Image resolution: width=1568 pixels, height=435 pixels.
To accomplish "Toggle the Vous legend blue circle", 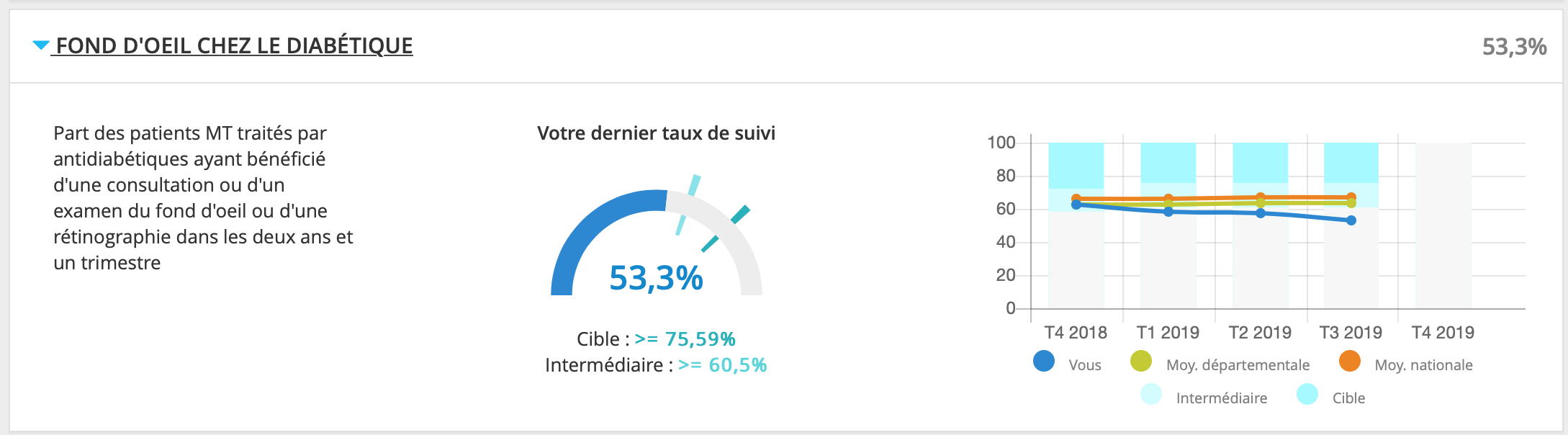I will [1044, 361].
